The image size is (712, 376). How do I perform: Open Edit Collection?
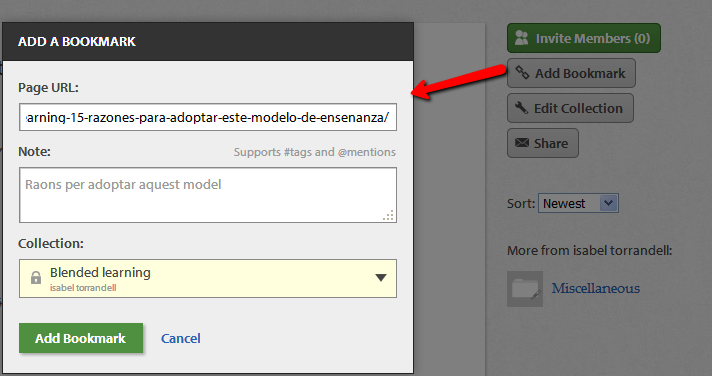pyautogui.click(x=570, y=108)
